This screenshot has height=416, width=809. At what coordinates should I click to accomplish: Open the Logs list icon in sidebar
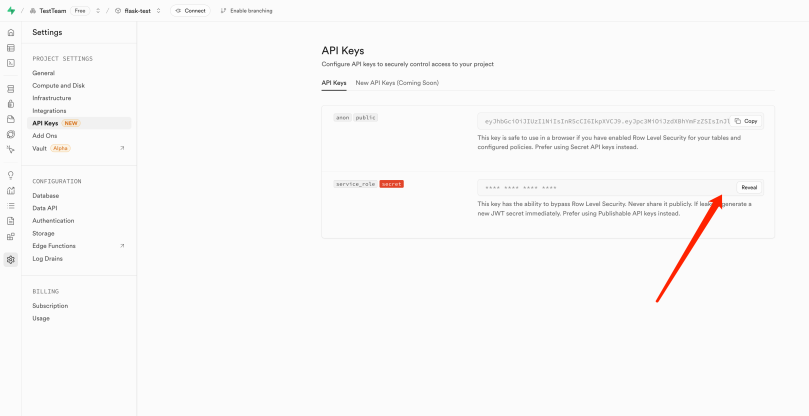[x=10, y=205]
